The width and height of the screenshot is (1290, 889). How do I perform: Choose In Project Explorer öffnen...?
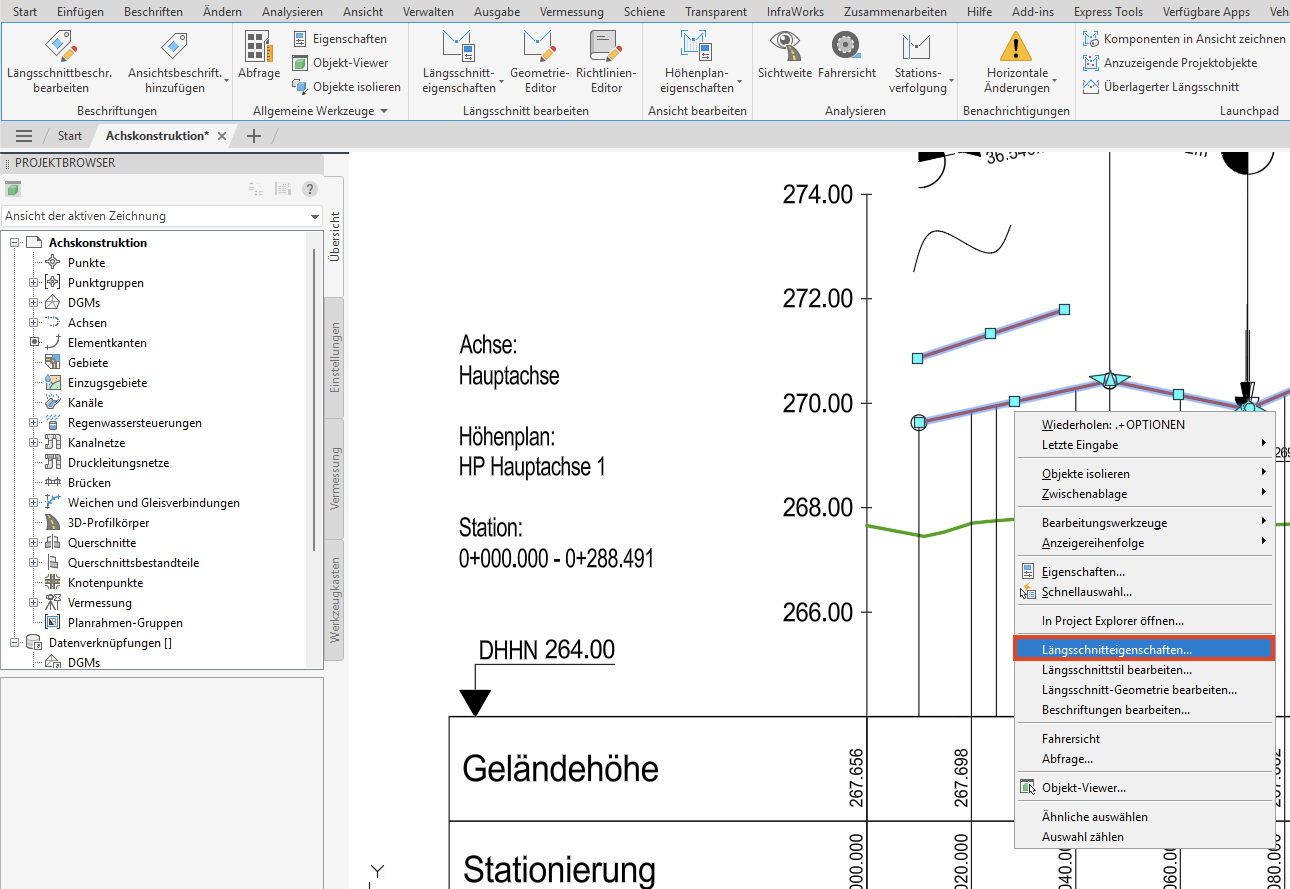pyautogui.click(x=1144, y=621)
